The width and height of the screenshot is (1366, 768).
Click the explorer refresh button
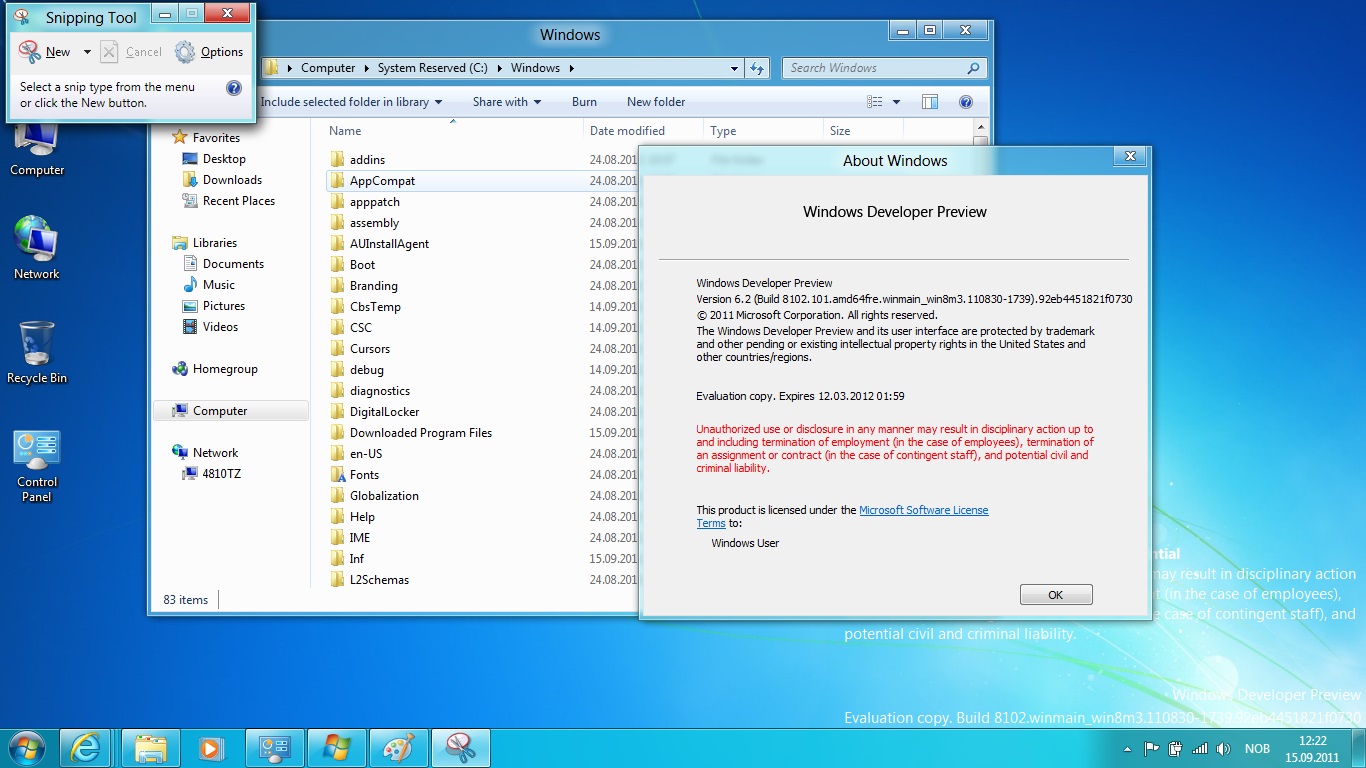pyautogui.click(x=757, y=68)
